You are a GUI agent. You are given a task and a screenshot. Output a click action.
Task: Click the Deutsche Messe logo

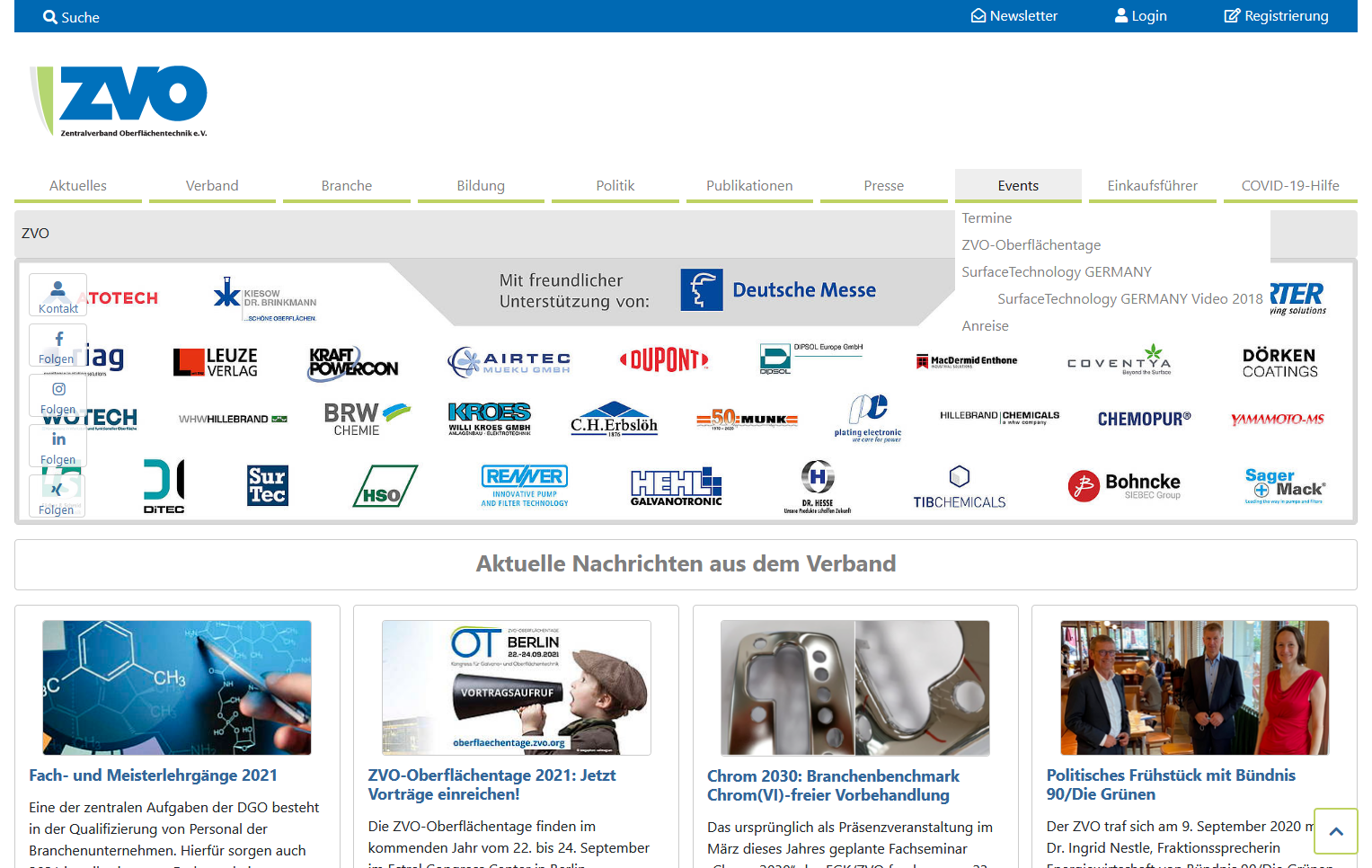(x=778, y=289)
